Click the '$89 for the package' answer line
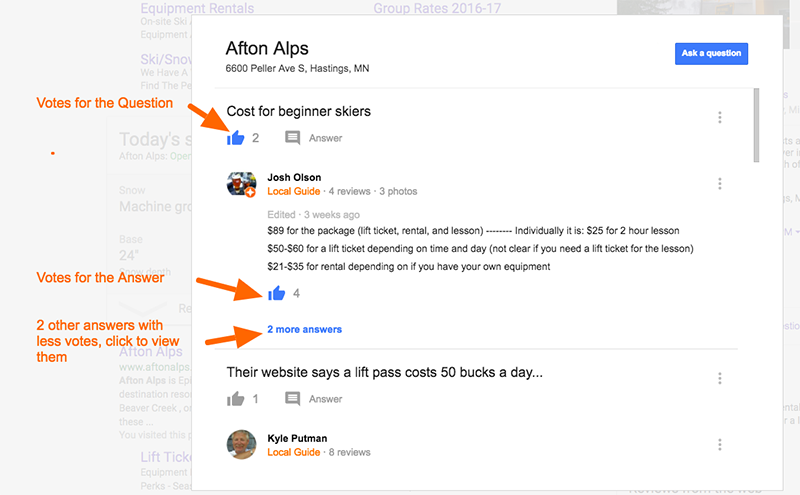 [473, 231]
